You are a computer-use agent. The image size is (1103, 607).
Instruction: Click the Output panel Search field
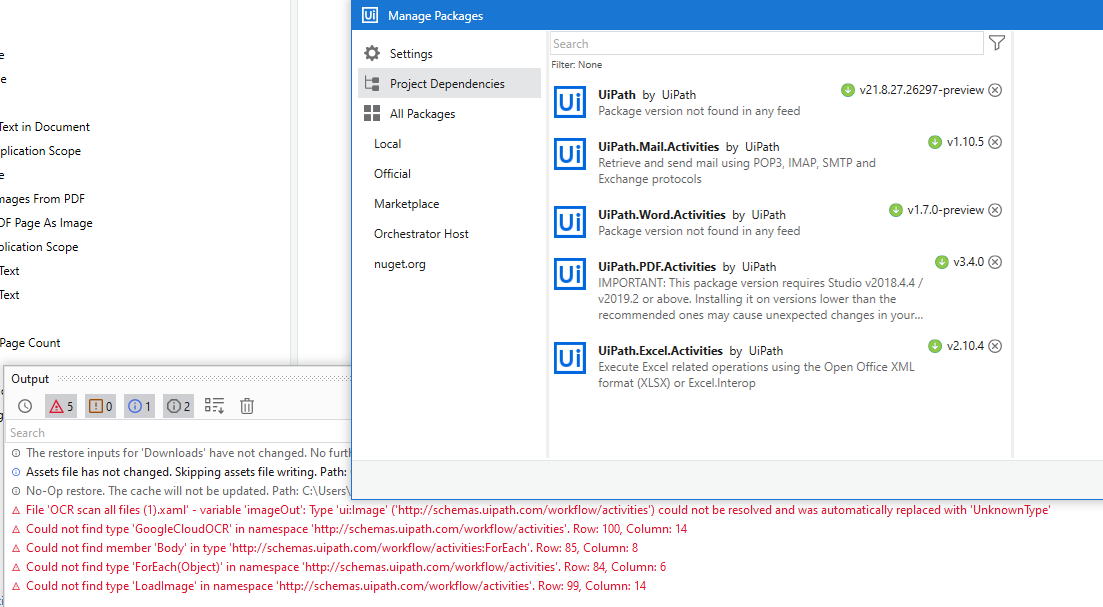coord(179,433)
